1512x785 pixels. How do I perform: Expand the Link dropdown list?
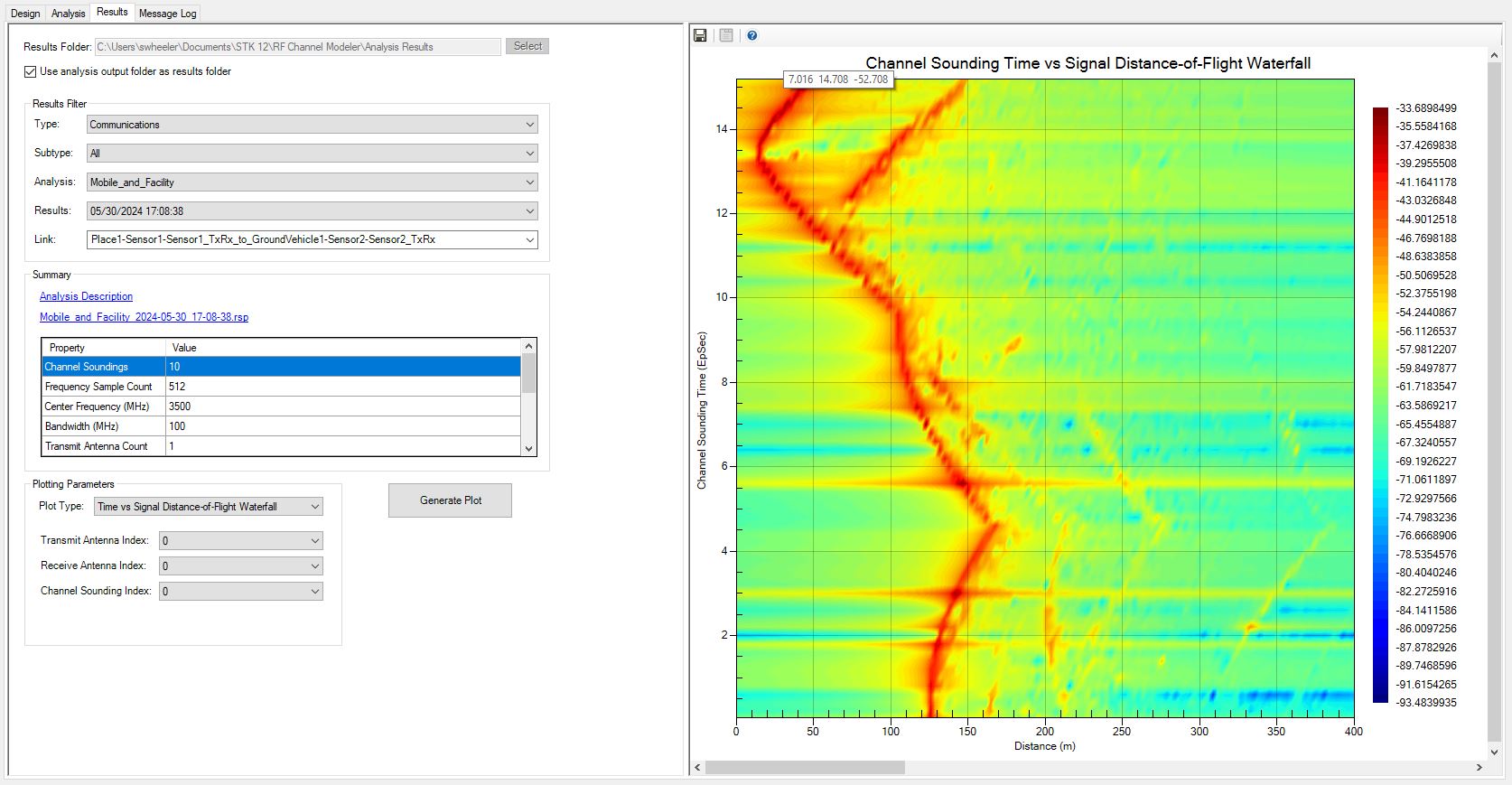pos(312,240)
